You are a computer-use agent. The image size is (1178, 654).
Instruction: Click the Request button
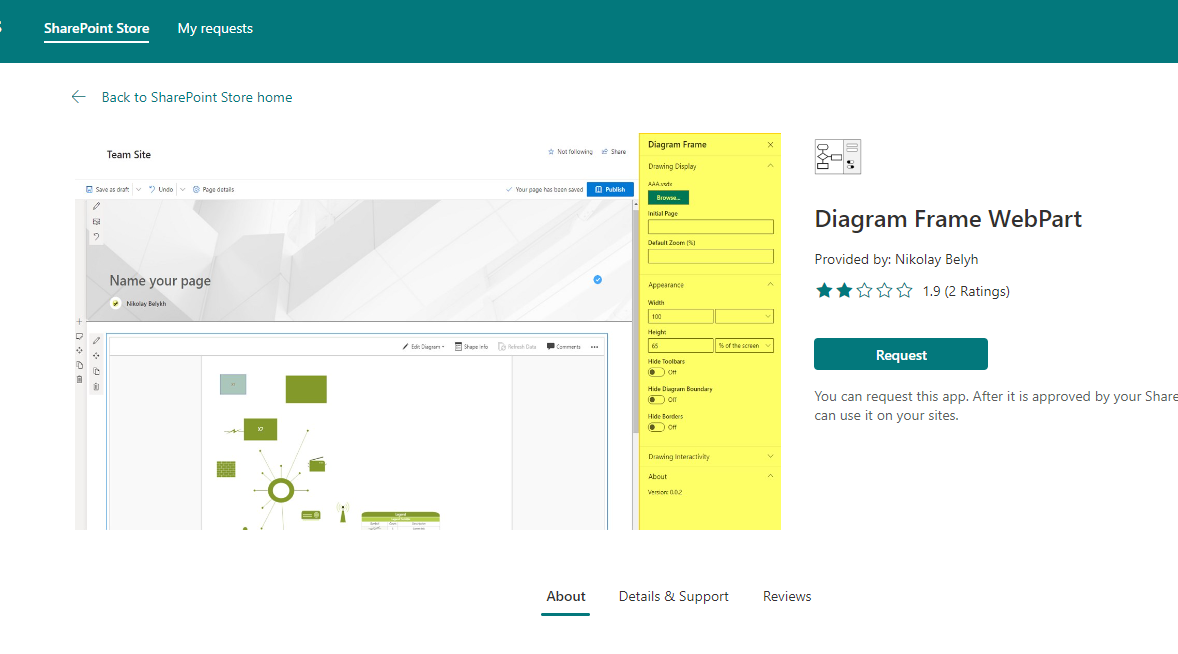(901, 354)
